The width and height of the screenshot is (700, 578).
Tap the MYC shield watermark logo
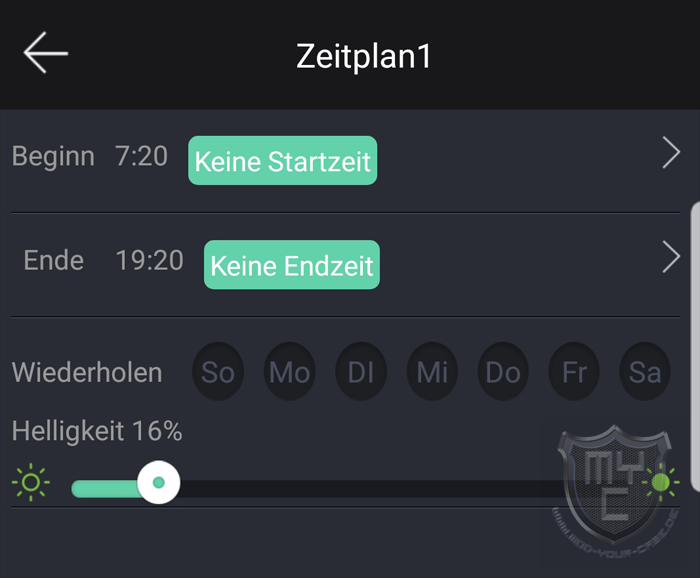point(615,489)
